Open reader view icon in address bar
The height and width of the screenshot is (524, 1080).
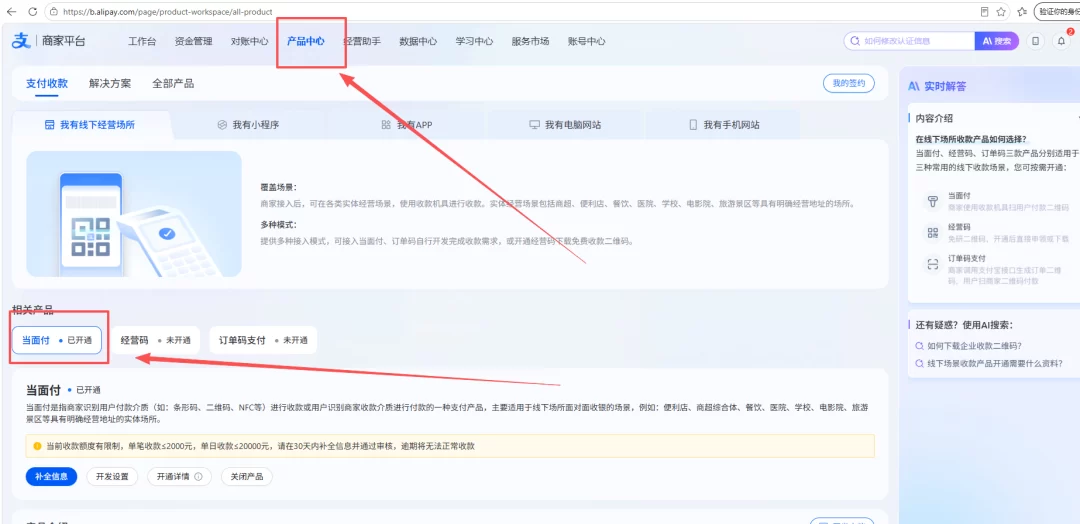(985, 12)
